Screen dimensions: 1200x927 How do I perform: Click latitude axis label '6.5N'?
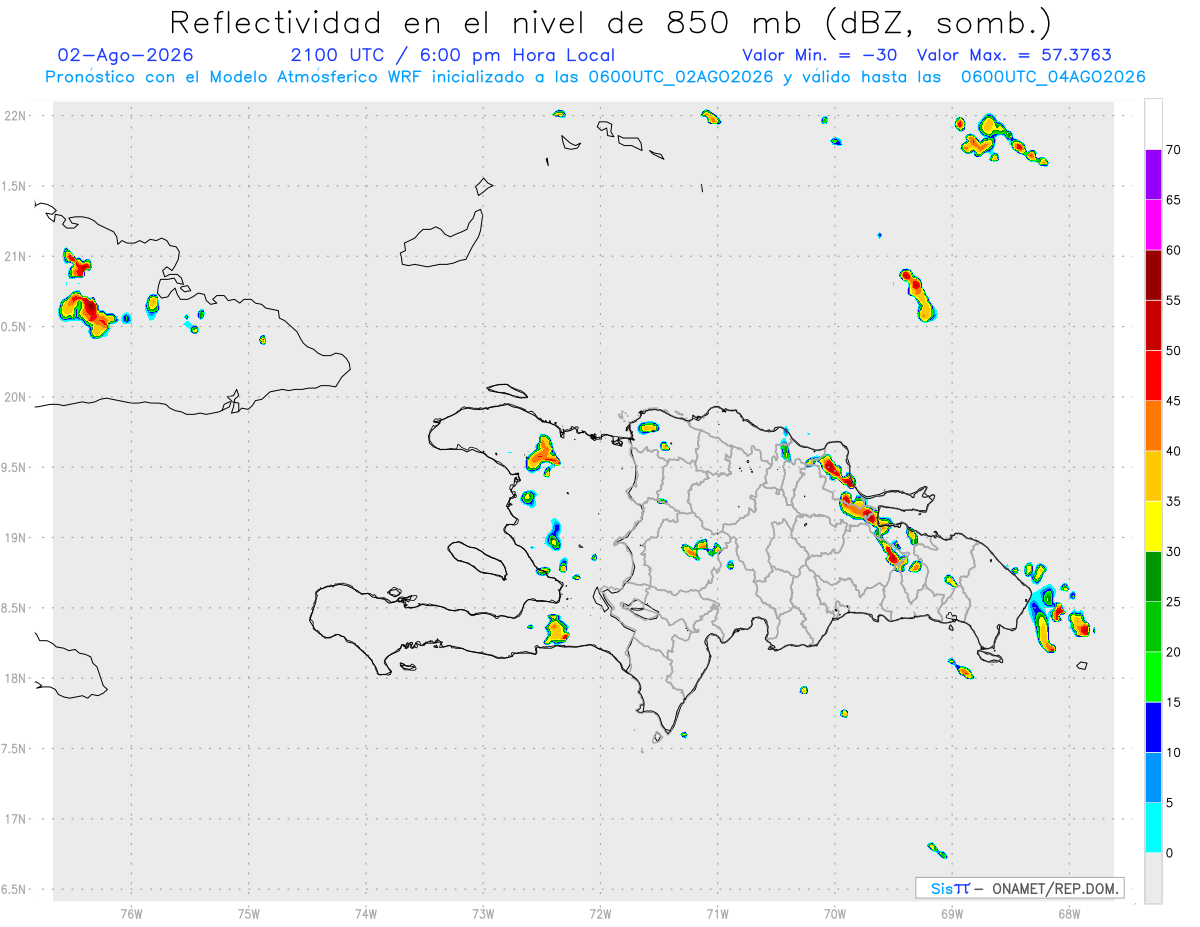pyautogui.click(x=15, y=890)
